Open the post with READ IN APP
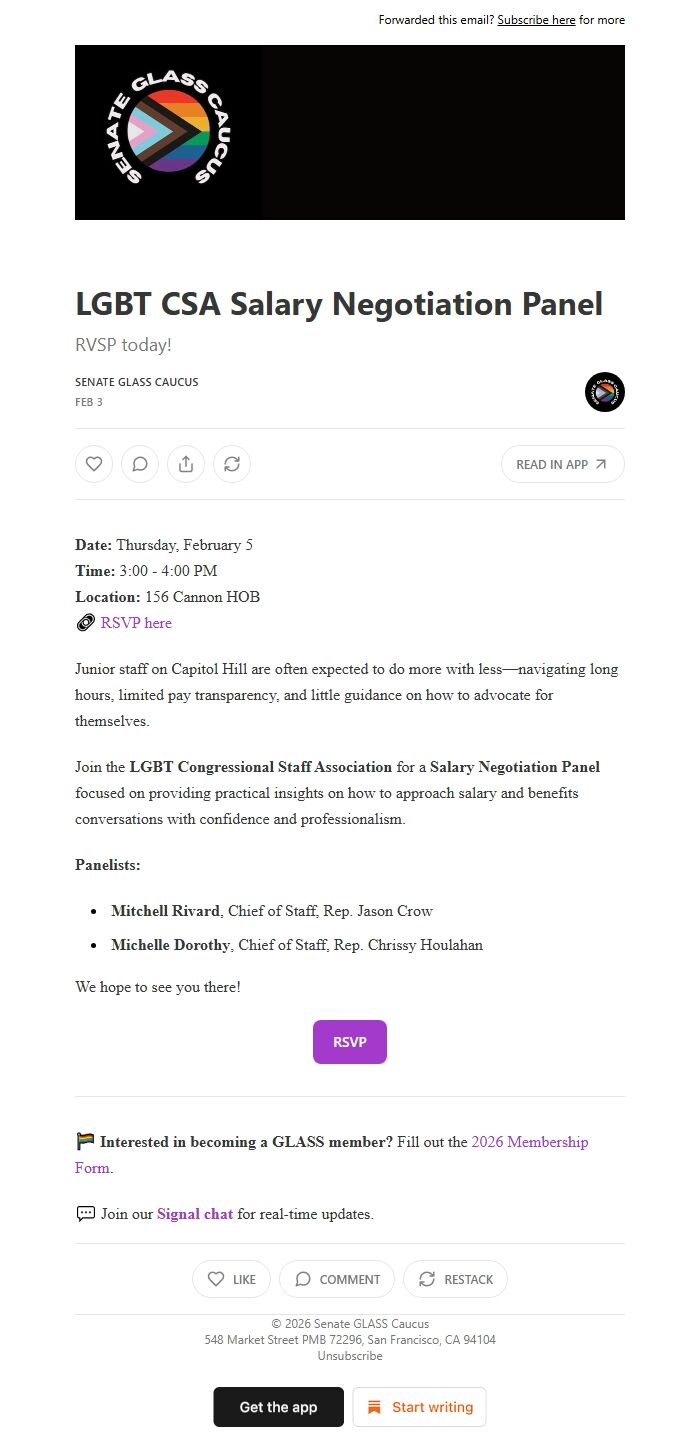This screenshot has height=1436, width=700. pos(562,463)
